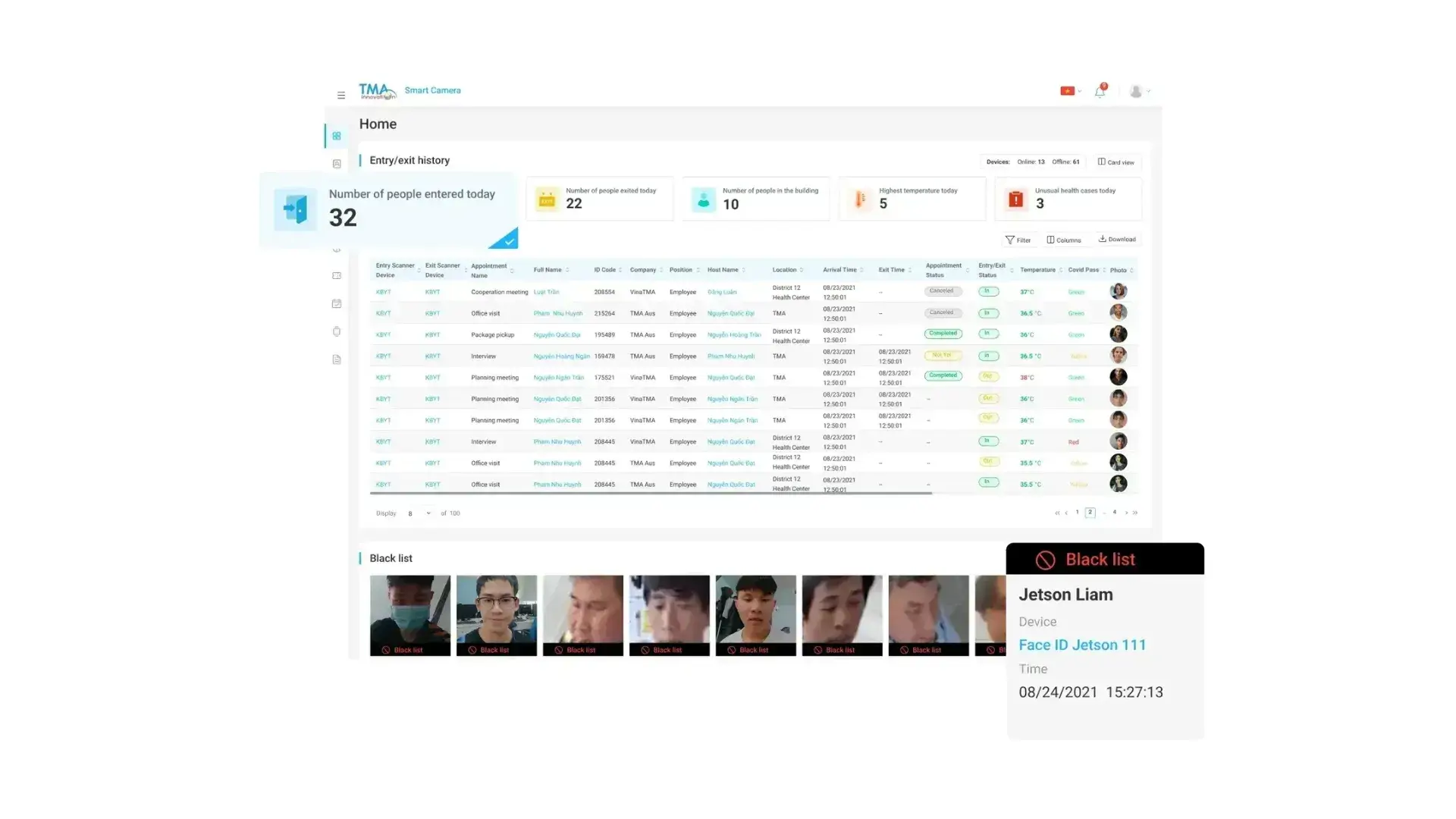
Task: Open the document report sidebar icon
Action: click(337, 359)
